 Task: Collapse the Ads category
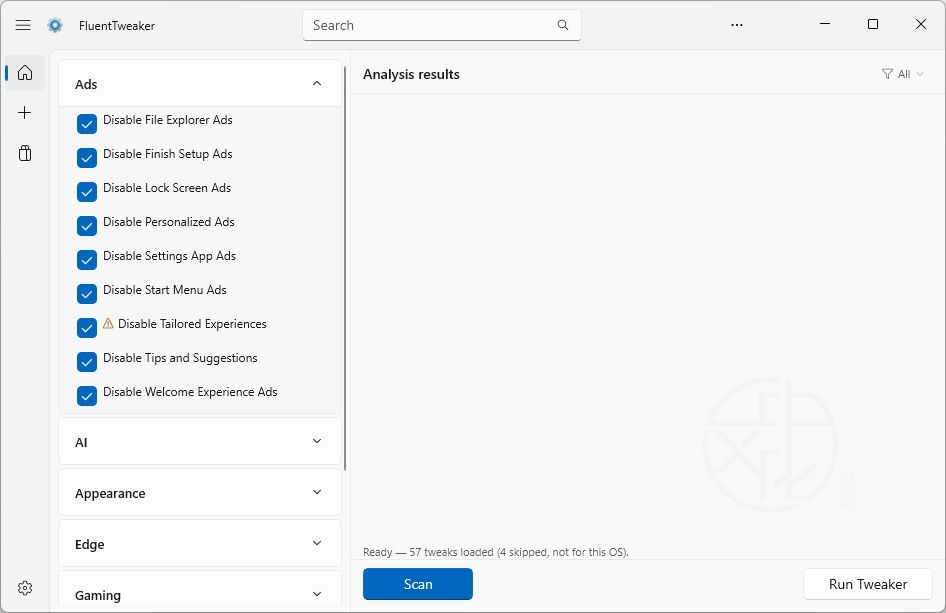[200, 84]
